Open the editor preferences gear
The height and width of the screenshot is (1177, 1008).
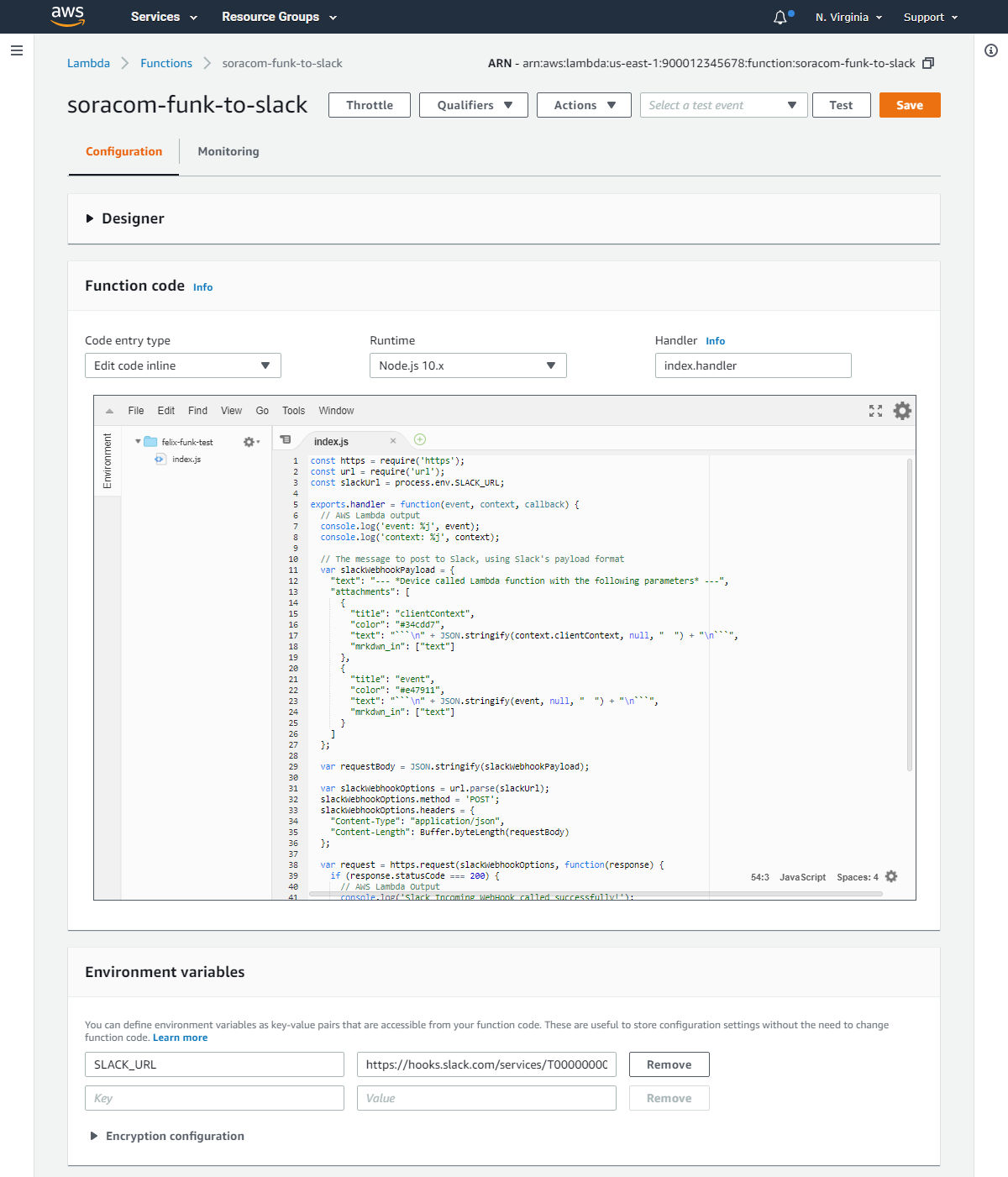pyautogui.click(x=901, y=411)
